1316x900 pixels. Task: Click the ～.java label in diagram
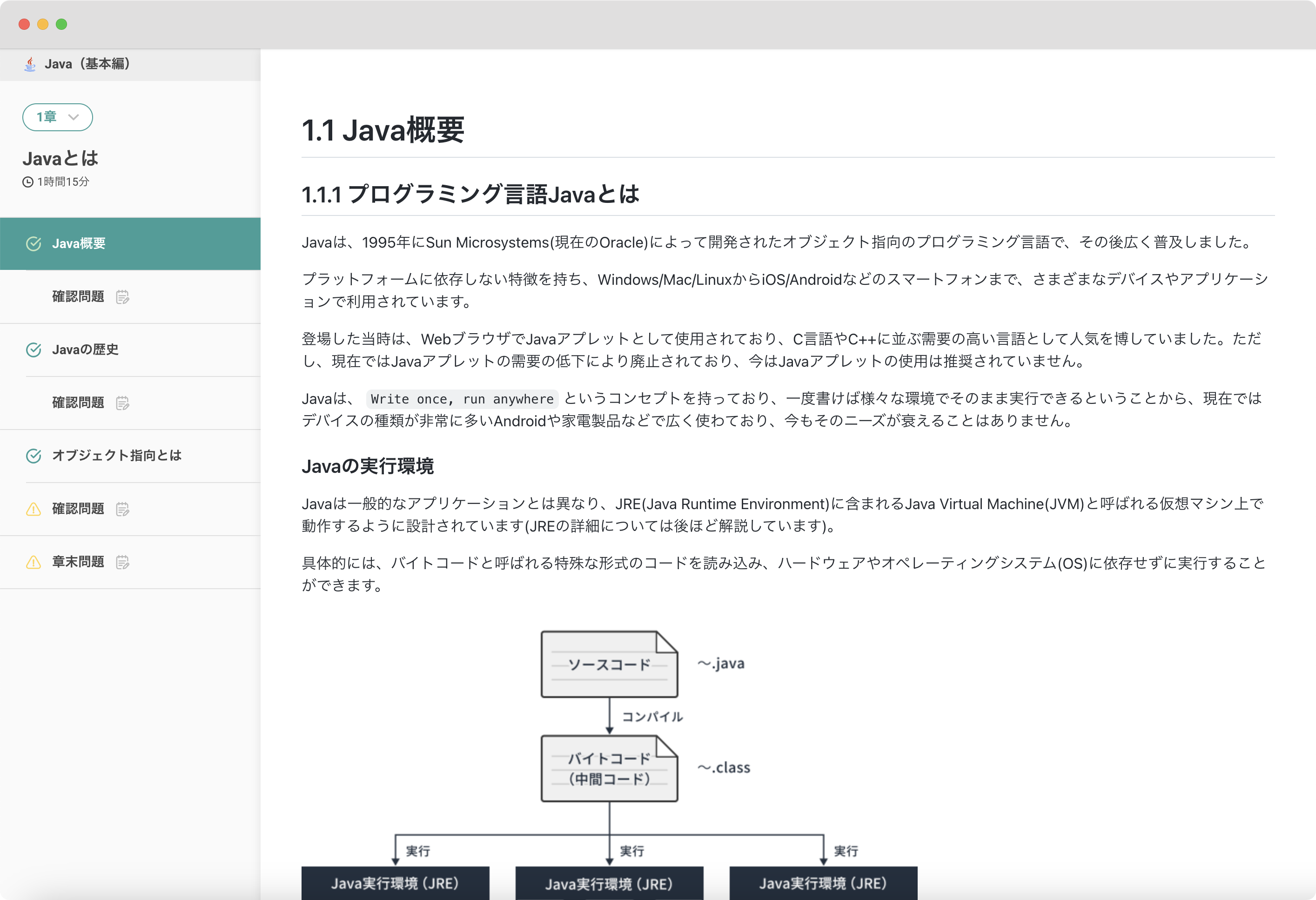pos(720,663)
